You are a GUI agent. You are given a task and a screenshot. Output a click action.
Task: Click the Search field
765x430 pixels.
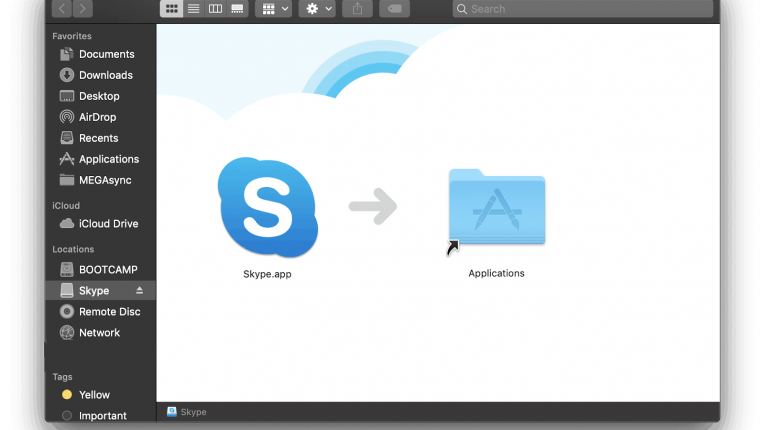tap(583, 9)
